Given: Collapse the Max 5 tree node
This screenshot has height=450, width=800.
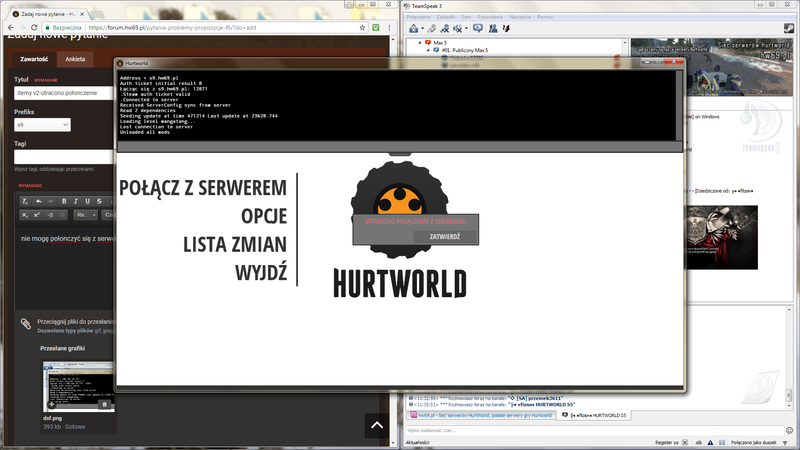Looking at the screenshot, I should 420,43.
